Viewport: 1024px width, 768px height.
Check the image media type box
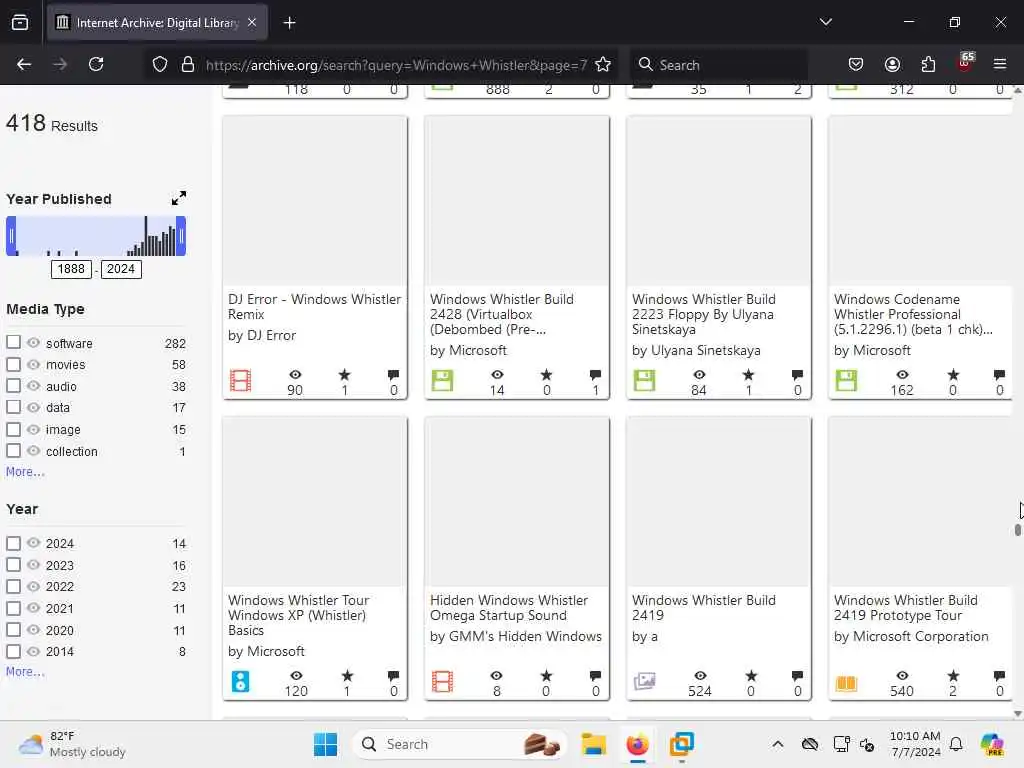(13, 429)
